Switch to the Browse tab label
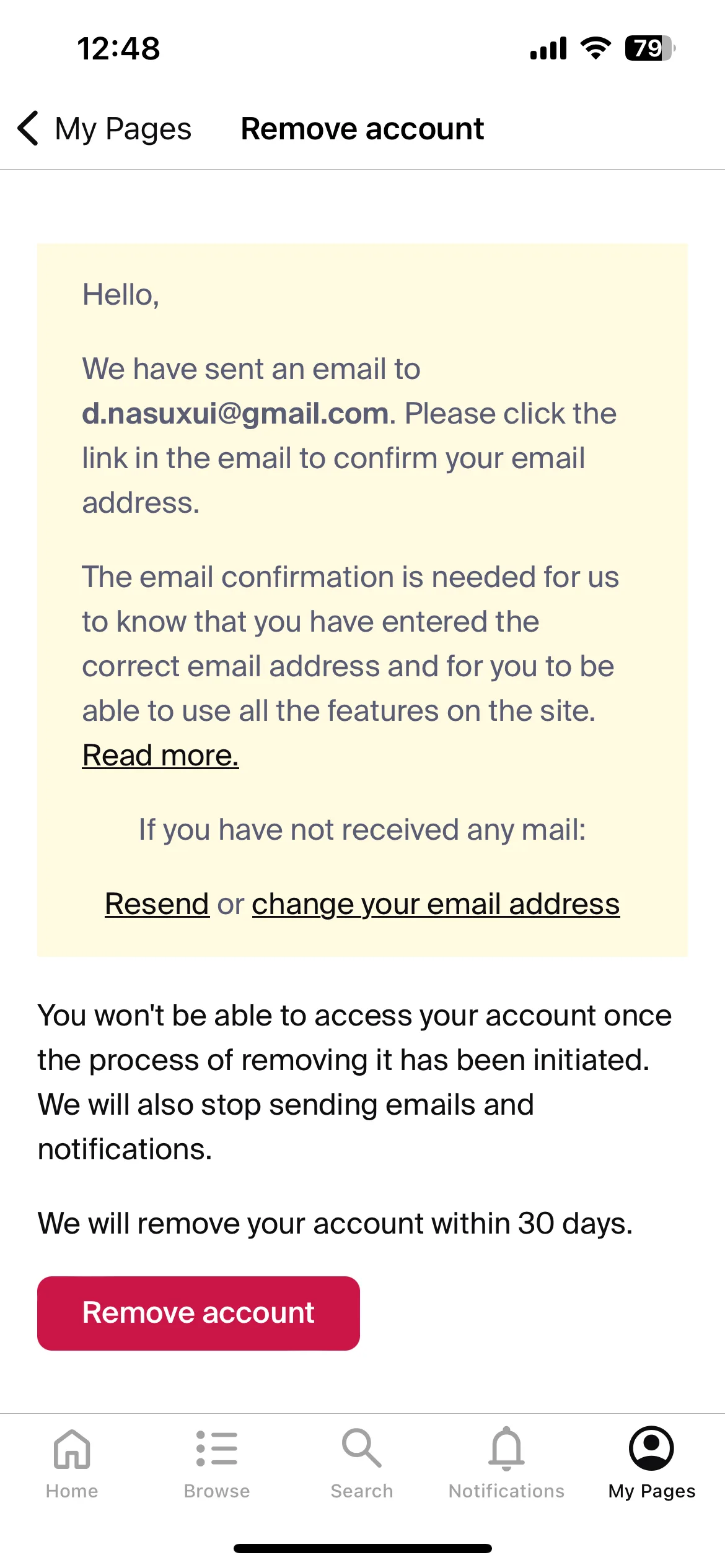Image resolution: width=725 pixels, height=1568 pixels. coord(217,1491)
